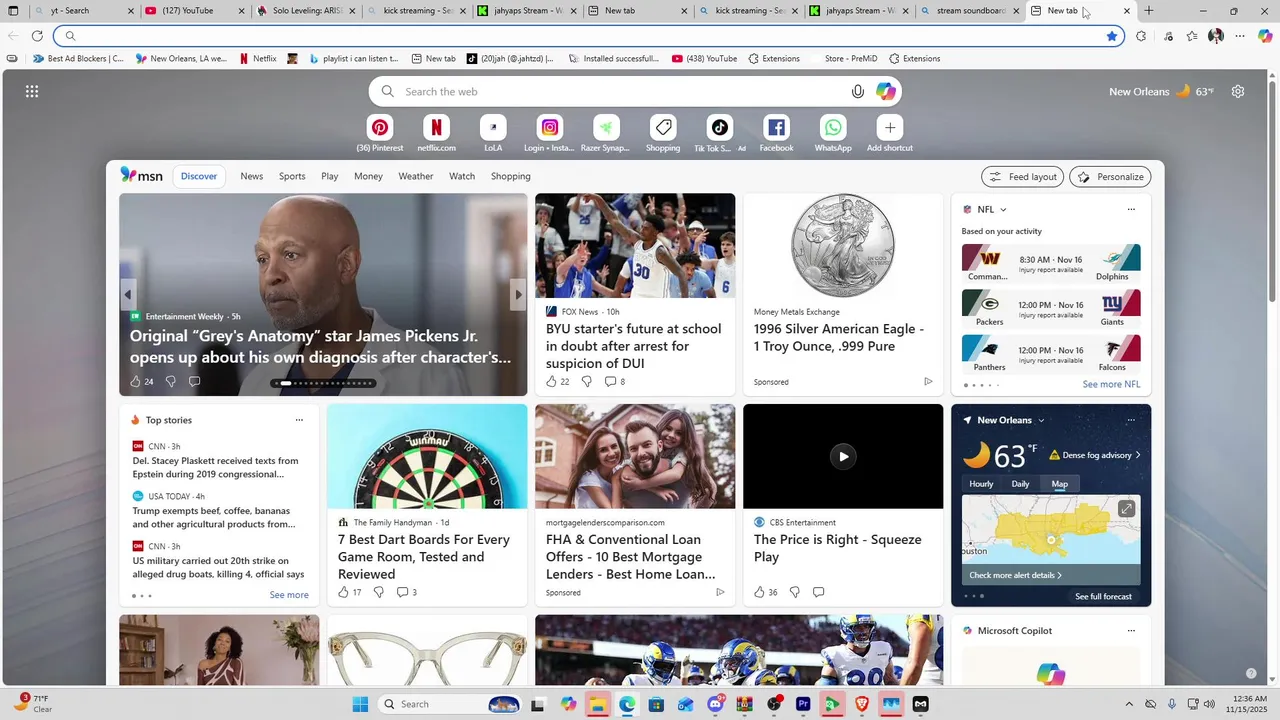Viewport: 1280px width, 720px height.
Task: Open the Weather tab in the feed
Action: (416, 176)
